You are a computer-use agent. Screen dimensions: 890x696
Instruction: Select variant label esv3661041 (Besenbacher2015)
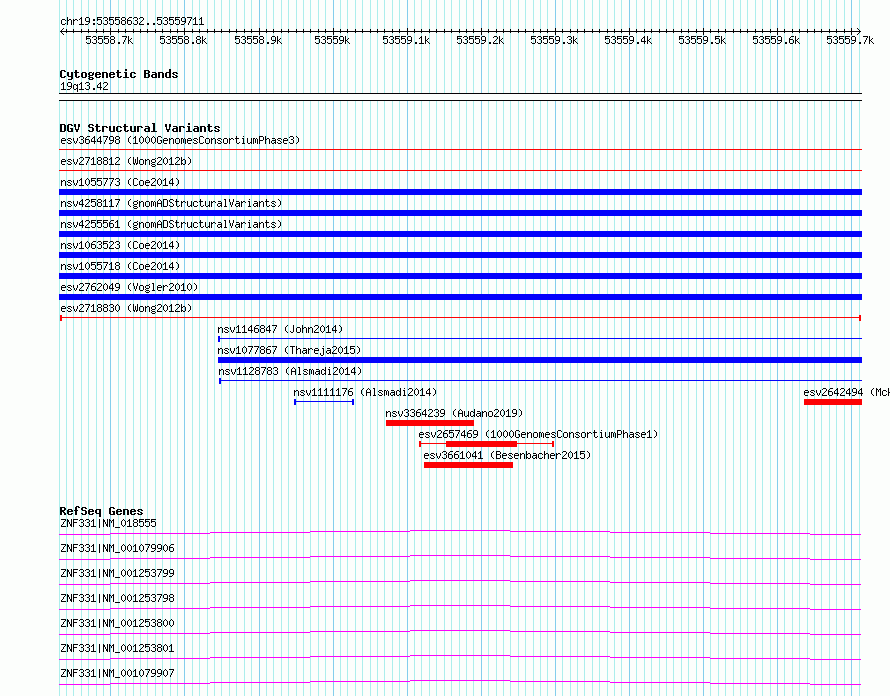[x=507, y=455]
